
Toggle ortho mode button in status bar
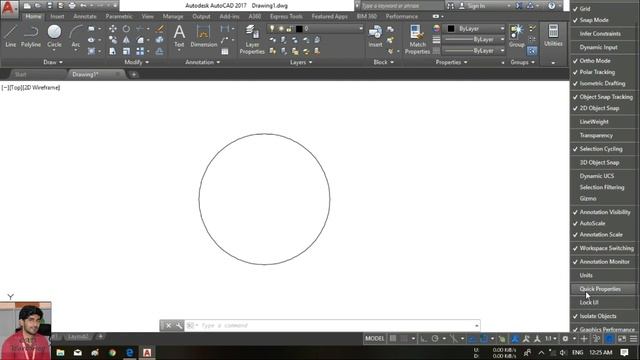click(x=424, y=339)
